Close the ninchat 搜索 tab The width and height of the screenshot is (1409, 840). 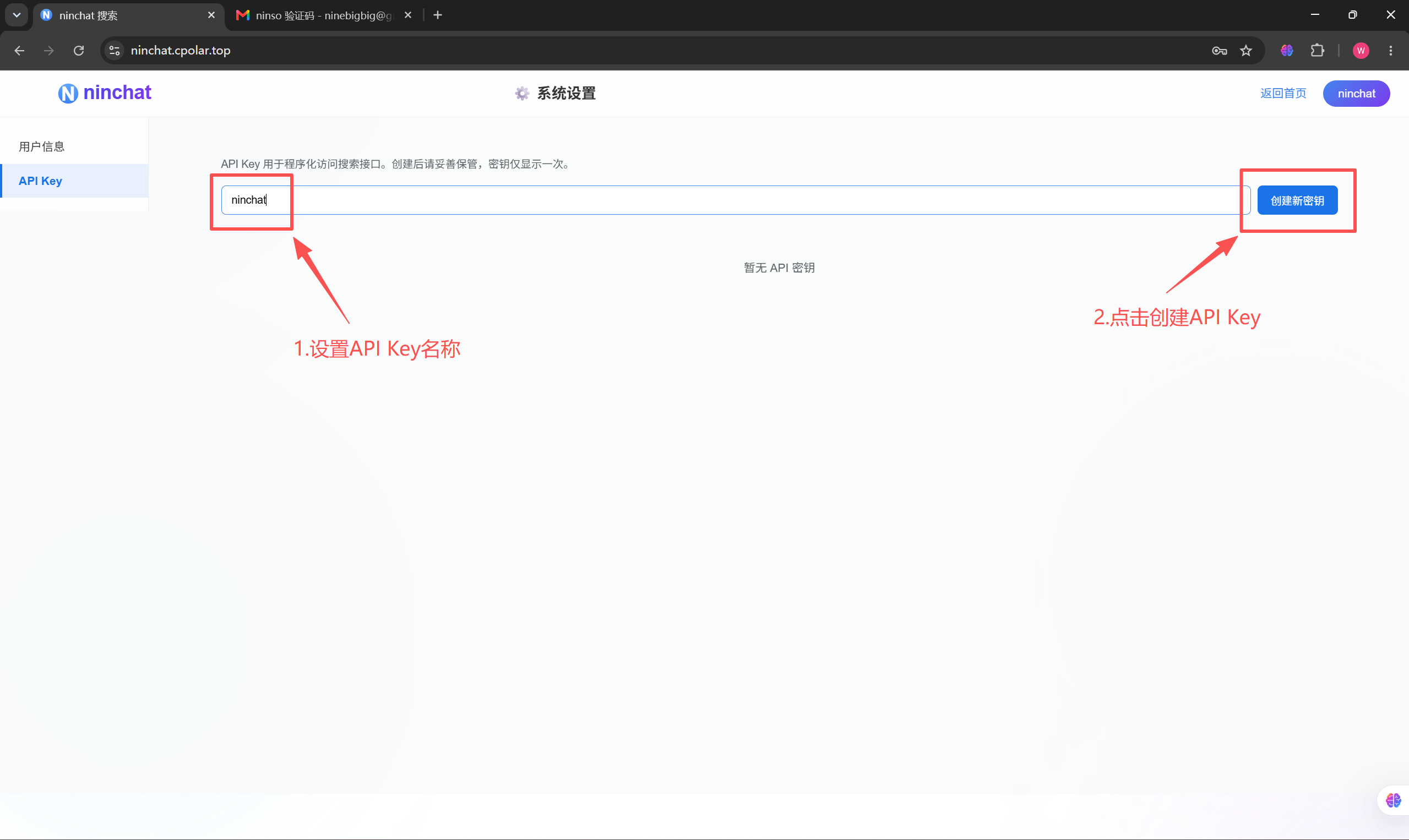211,15
